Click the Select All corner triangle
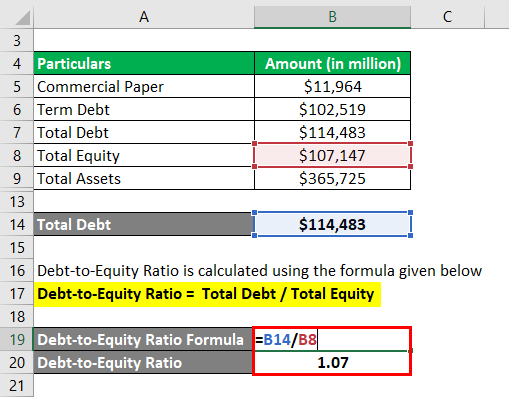Viewport: 509px width, 397px height. pos(23,17)
